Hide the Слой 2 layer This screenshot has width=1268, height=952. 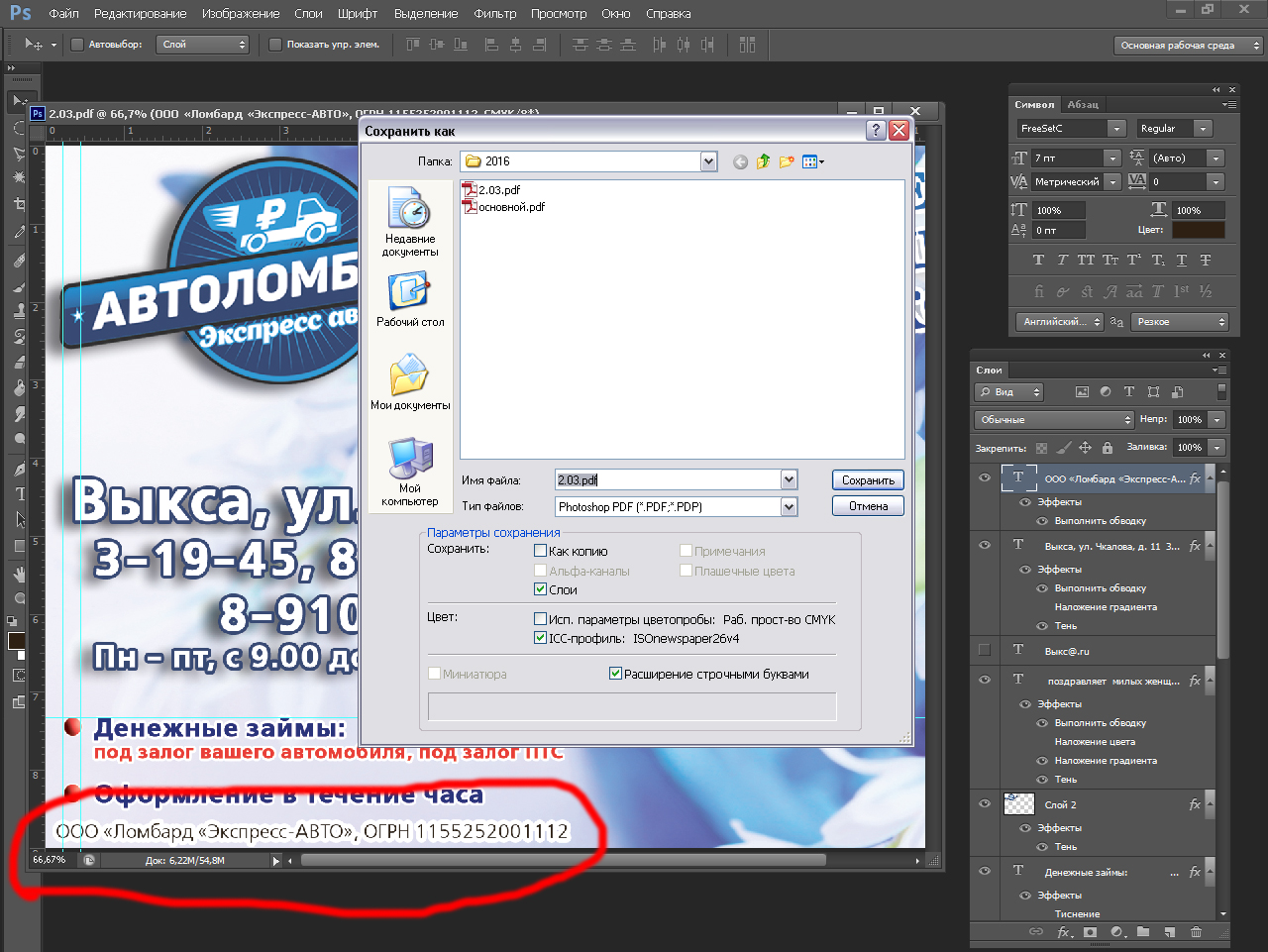pos(985,803)
